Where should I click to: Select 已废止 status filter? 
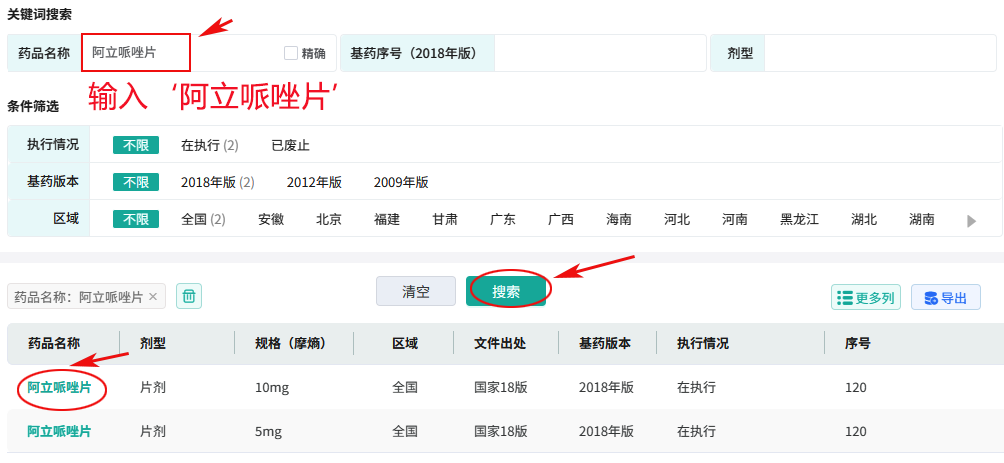pos(290,145)
